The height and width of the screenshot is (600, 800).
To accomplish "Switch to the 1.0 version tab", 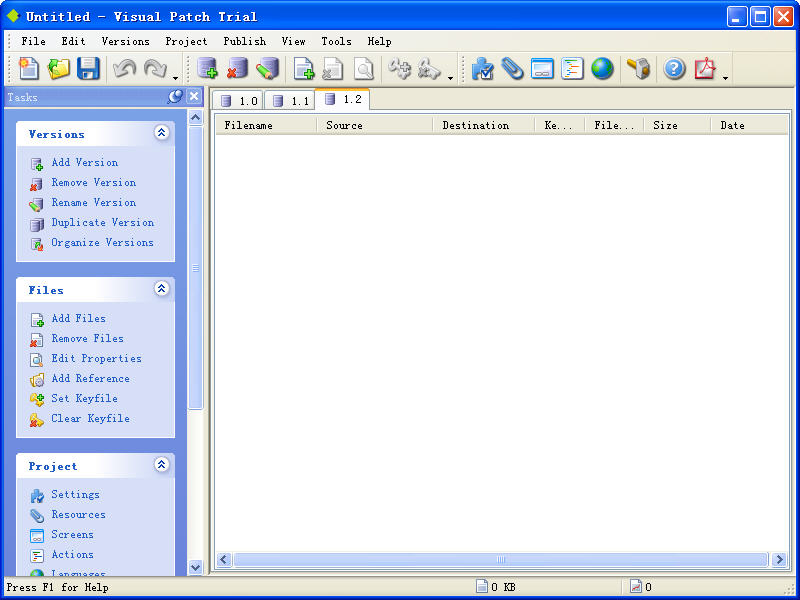I will (x=239, y=100).
